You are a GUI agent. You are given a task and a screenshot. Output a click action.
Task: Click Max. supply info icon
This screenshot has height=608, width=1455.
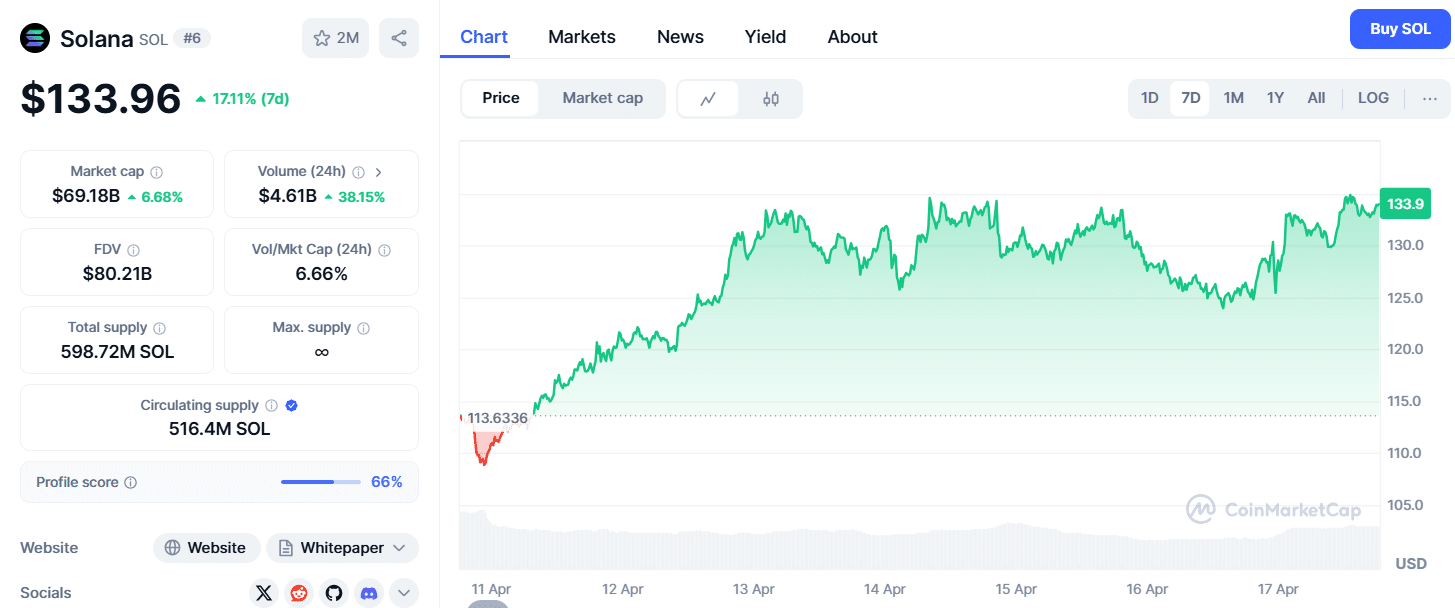[364, 328]
